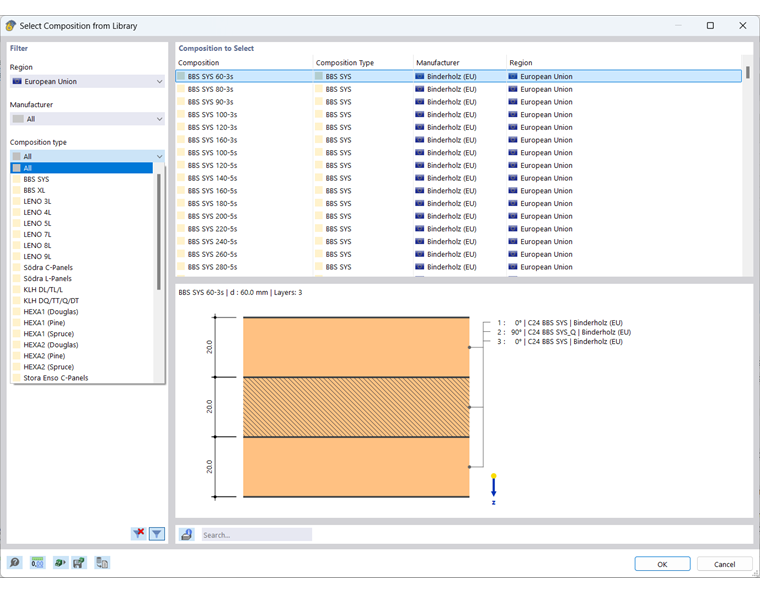
Task: Open units and decimal places icon
Action: pos(37,563)
